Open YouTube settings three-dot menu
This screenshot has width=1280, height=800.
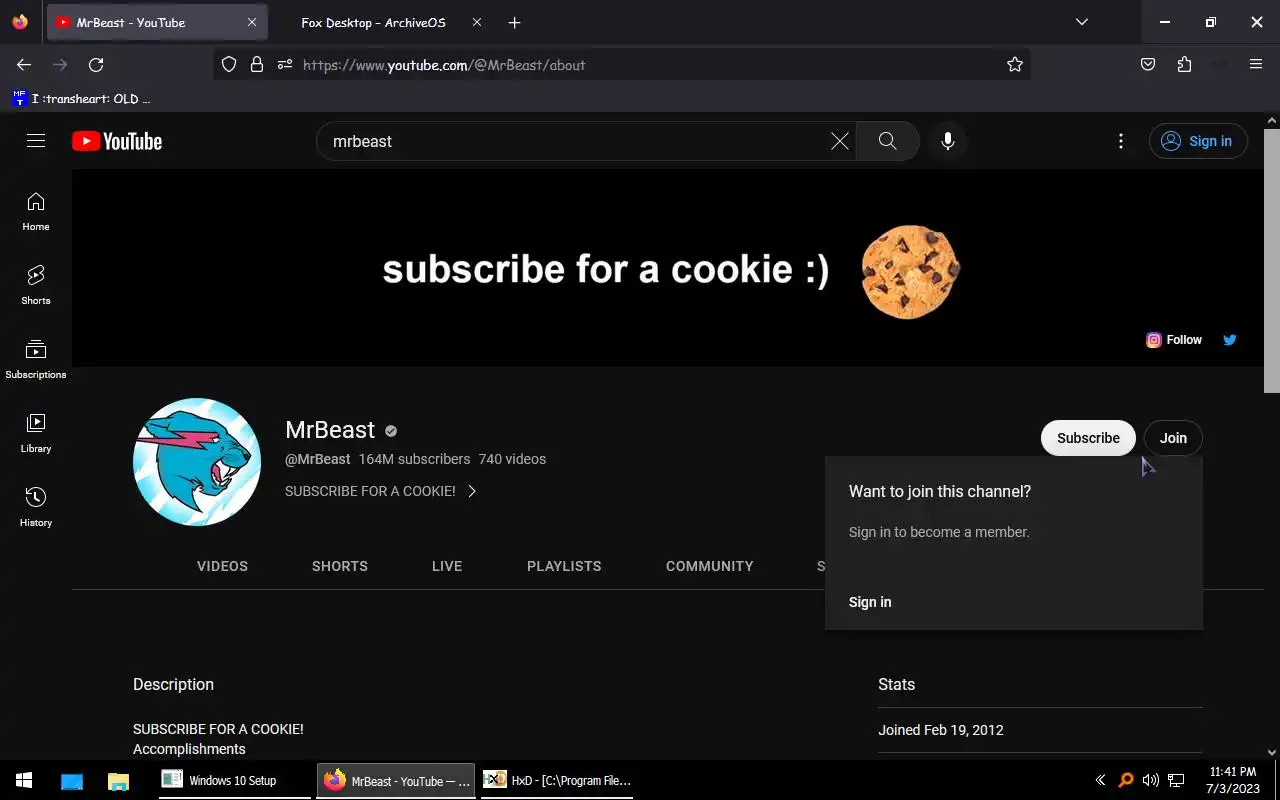(x=1121, y=141)
